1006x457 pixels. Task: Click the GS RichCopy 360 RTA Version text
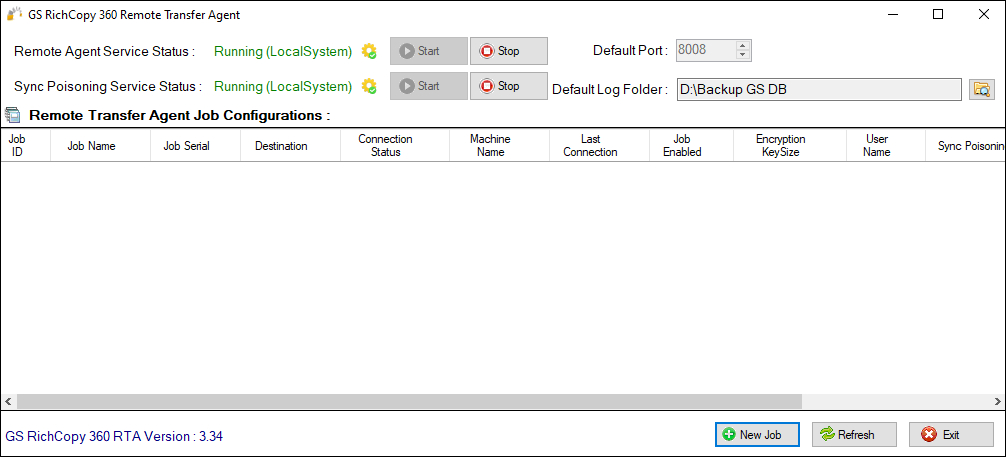coord(114,436)
